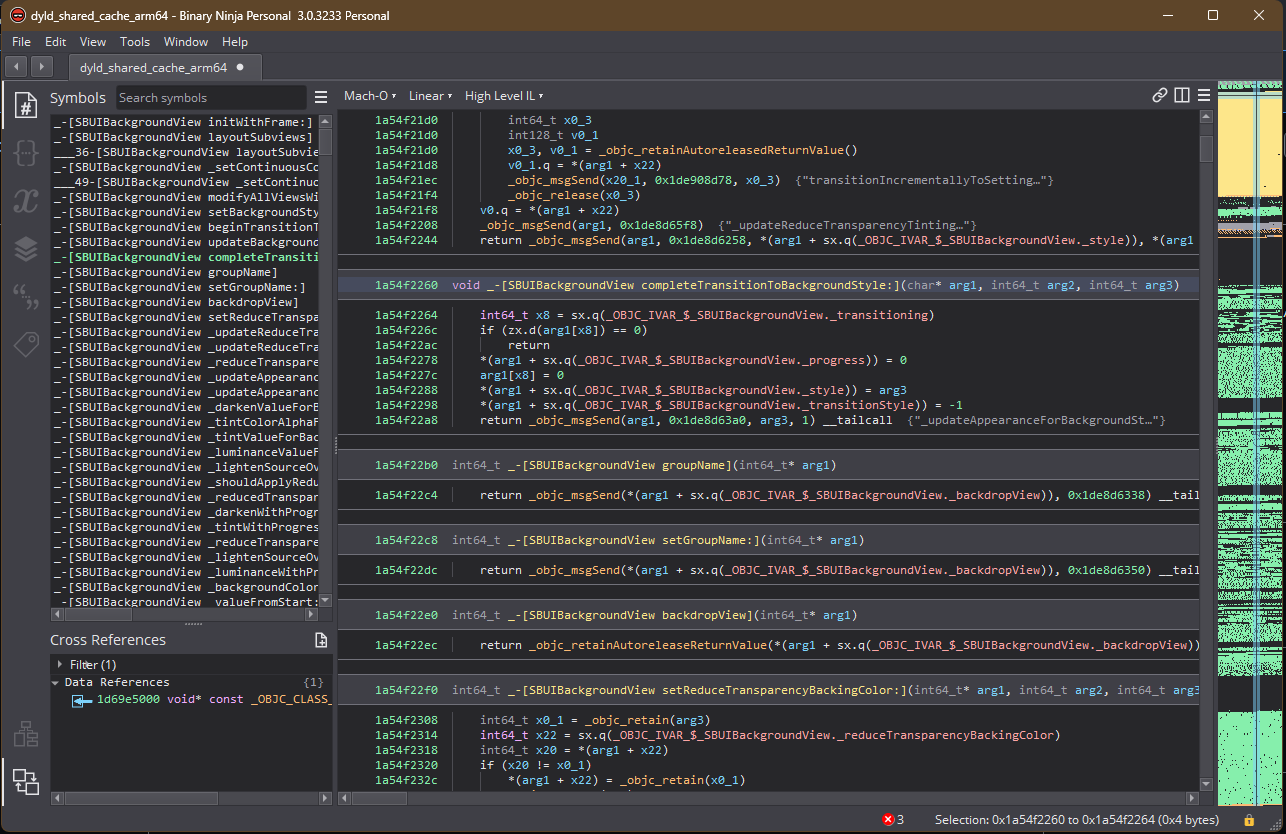The height and width of the screenshot is (834, 1286).
Task: Open the Tools menu
Action: [x=135, y=42]
